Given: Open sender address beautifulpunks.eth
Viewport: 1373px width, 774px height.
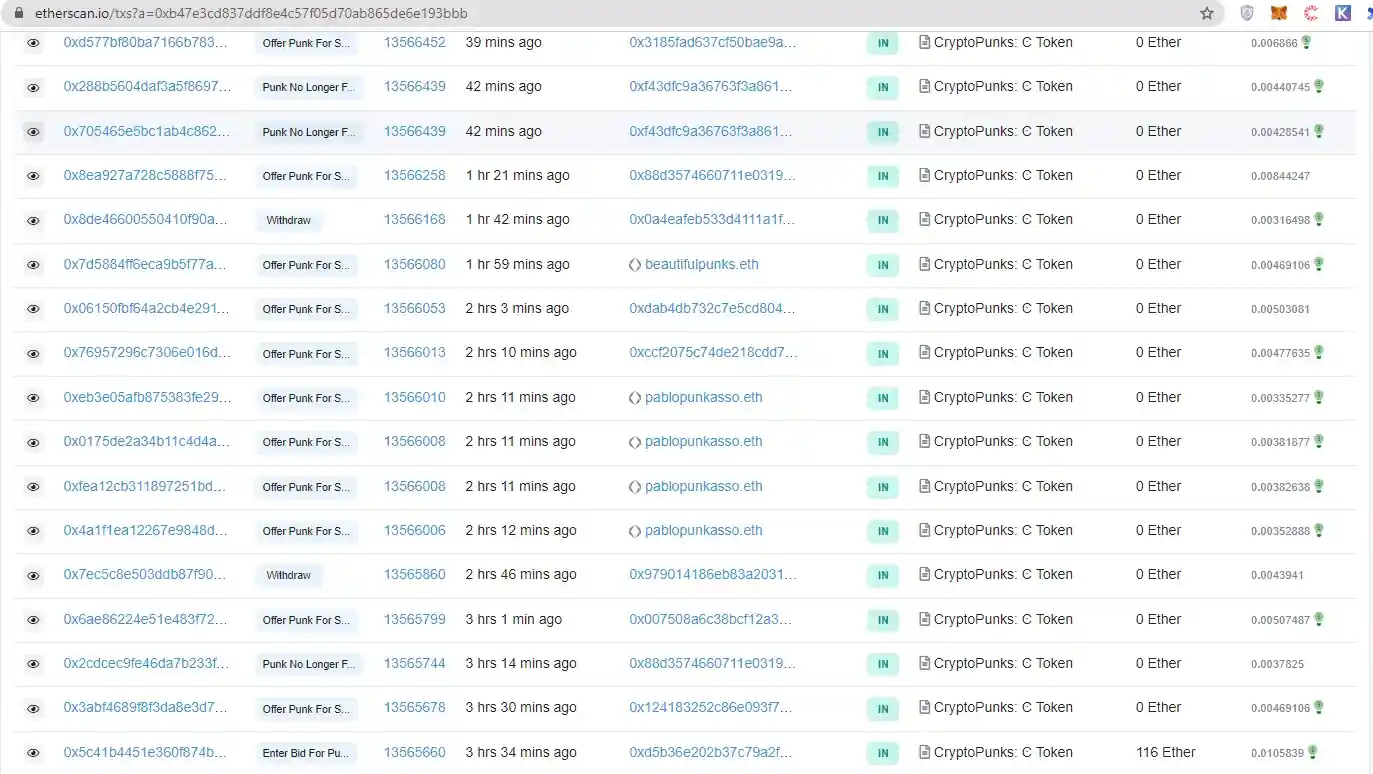Looking at the screenshot, I should click(x=701, y=264).
